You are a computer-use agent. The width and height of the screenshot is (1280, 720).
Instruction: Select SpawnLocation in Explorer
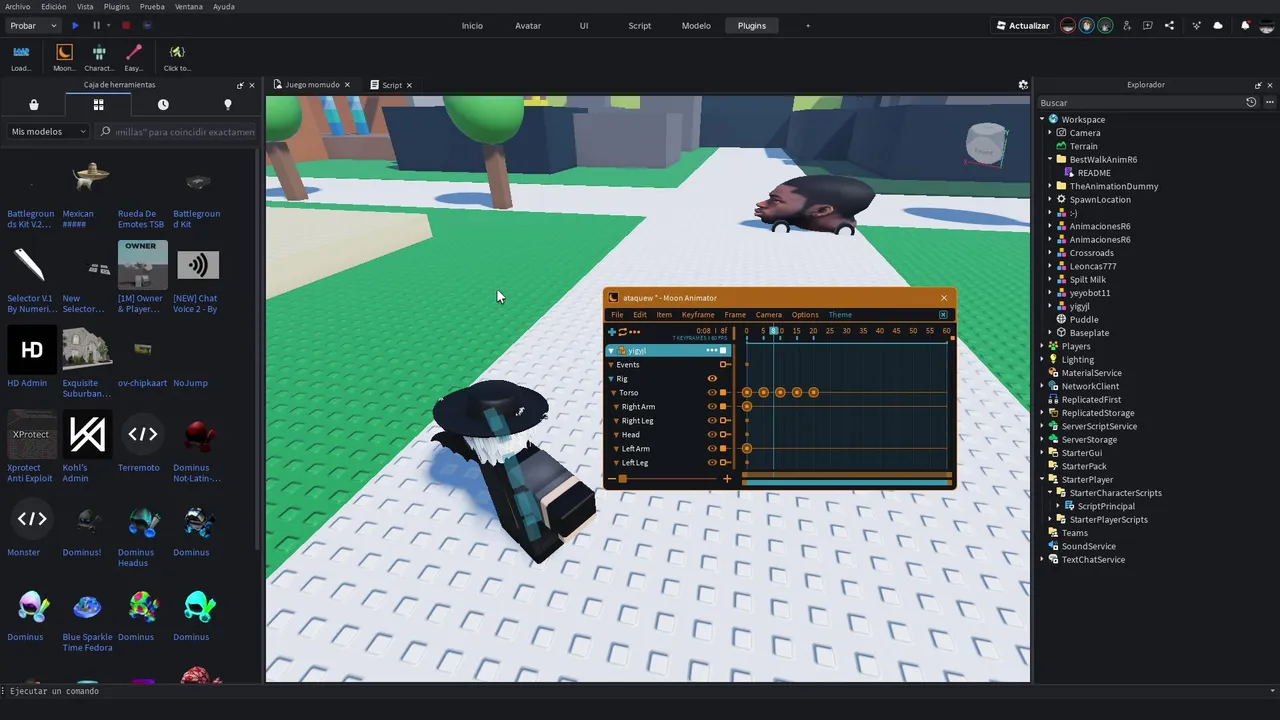[1099, 199]
